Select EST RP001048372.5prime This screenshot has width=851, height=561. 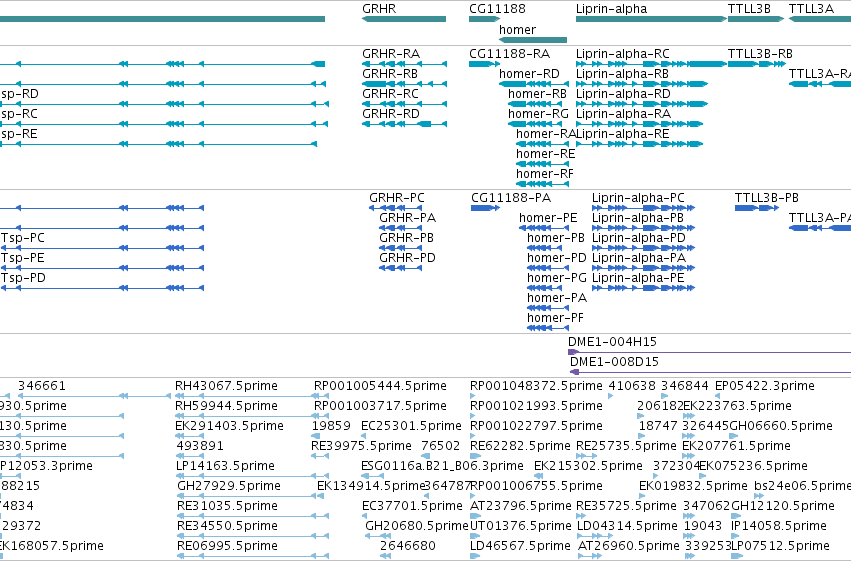coord(536,386)
